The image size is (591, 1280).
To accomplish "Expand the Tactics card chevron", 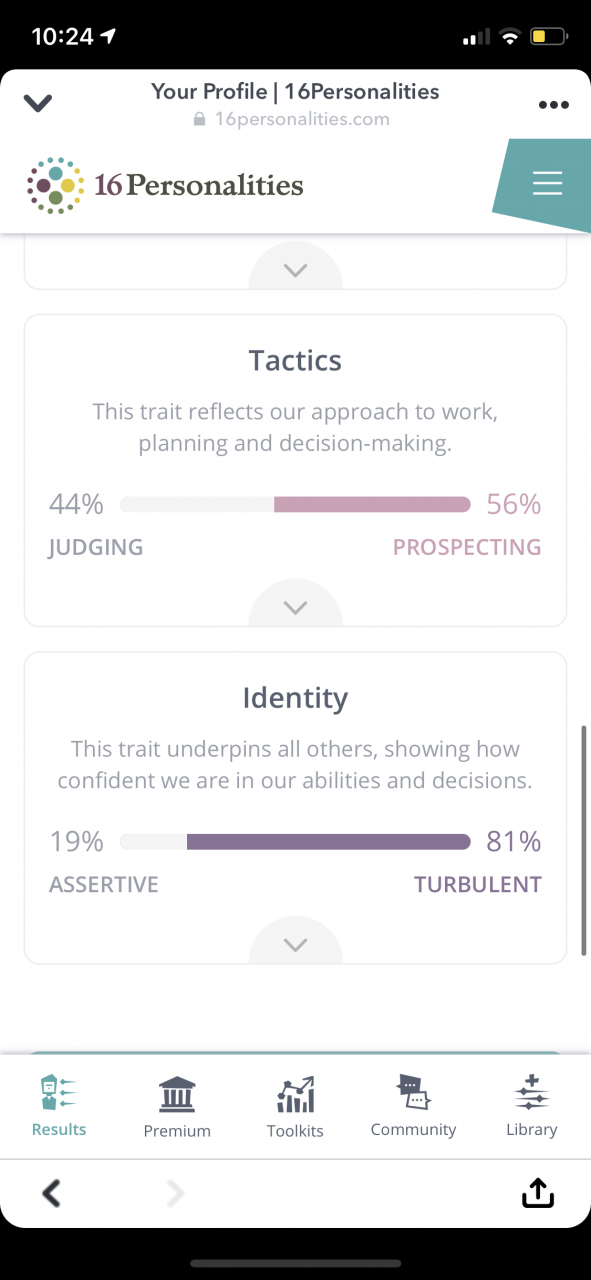I will coord(295,606).
